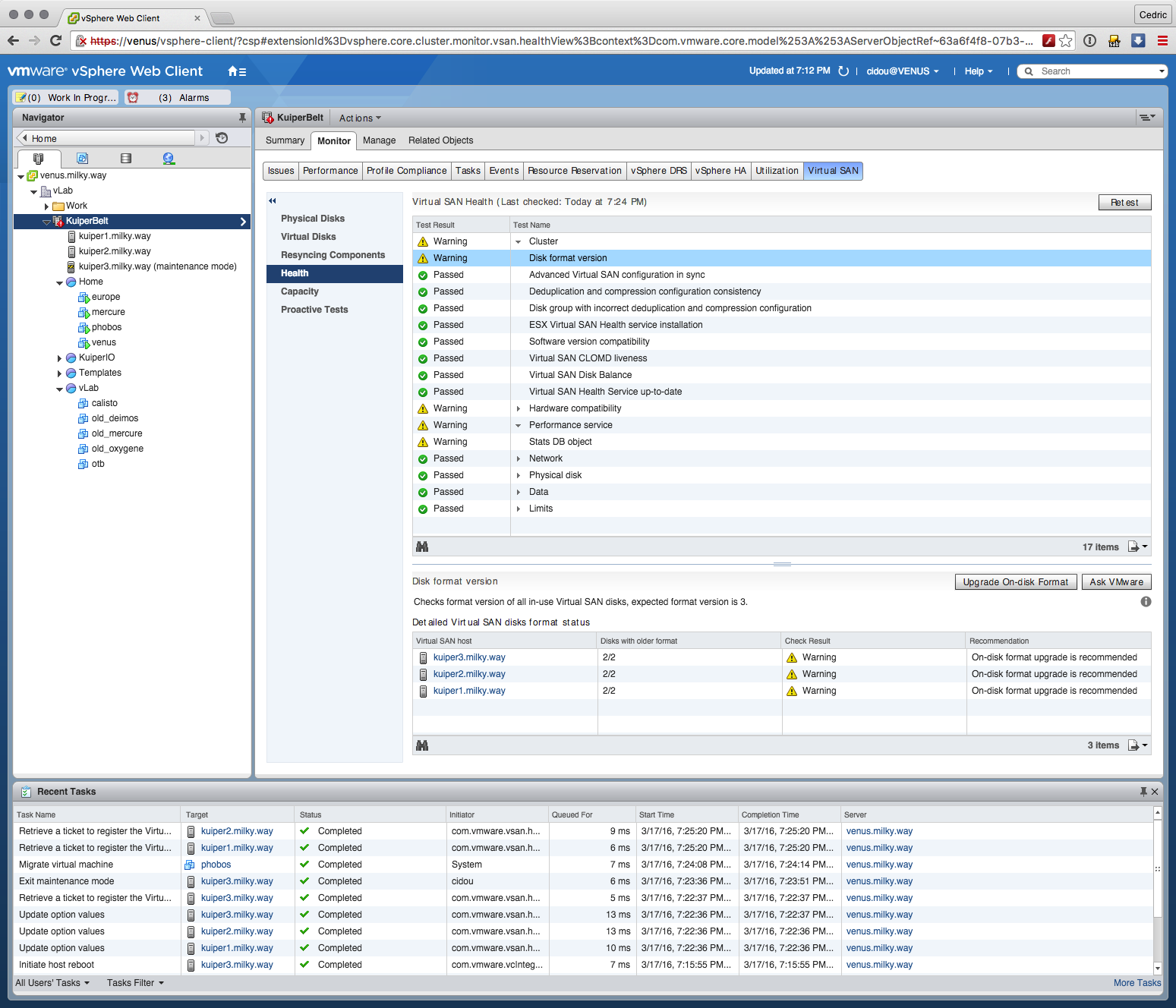Open the Hosts and Clusters navigator tab icon
This screenshot has width=1176, height=1008.
pos(38,159)
